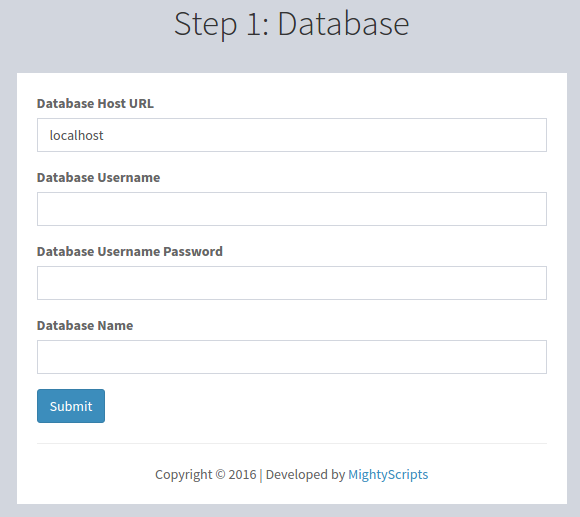Select the Database Username Password field
The height and width of the screenshot is (517, 580).
pos(291,283)
